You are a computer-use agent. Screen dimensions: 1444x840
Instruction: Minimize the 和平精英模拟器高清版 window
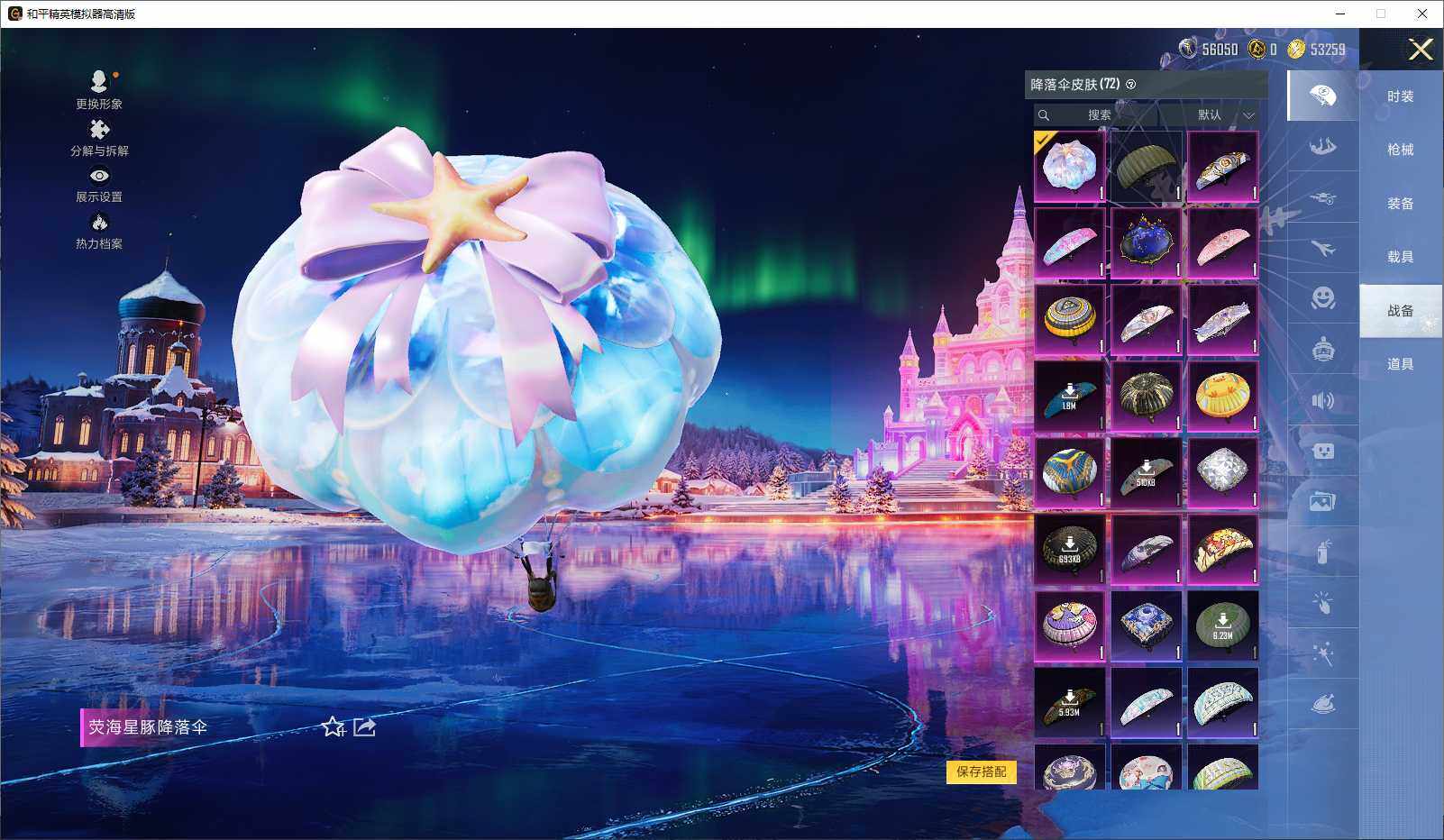coord(1341,14)
